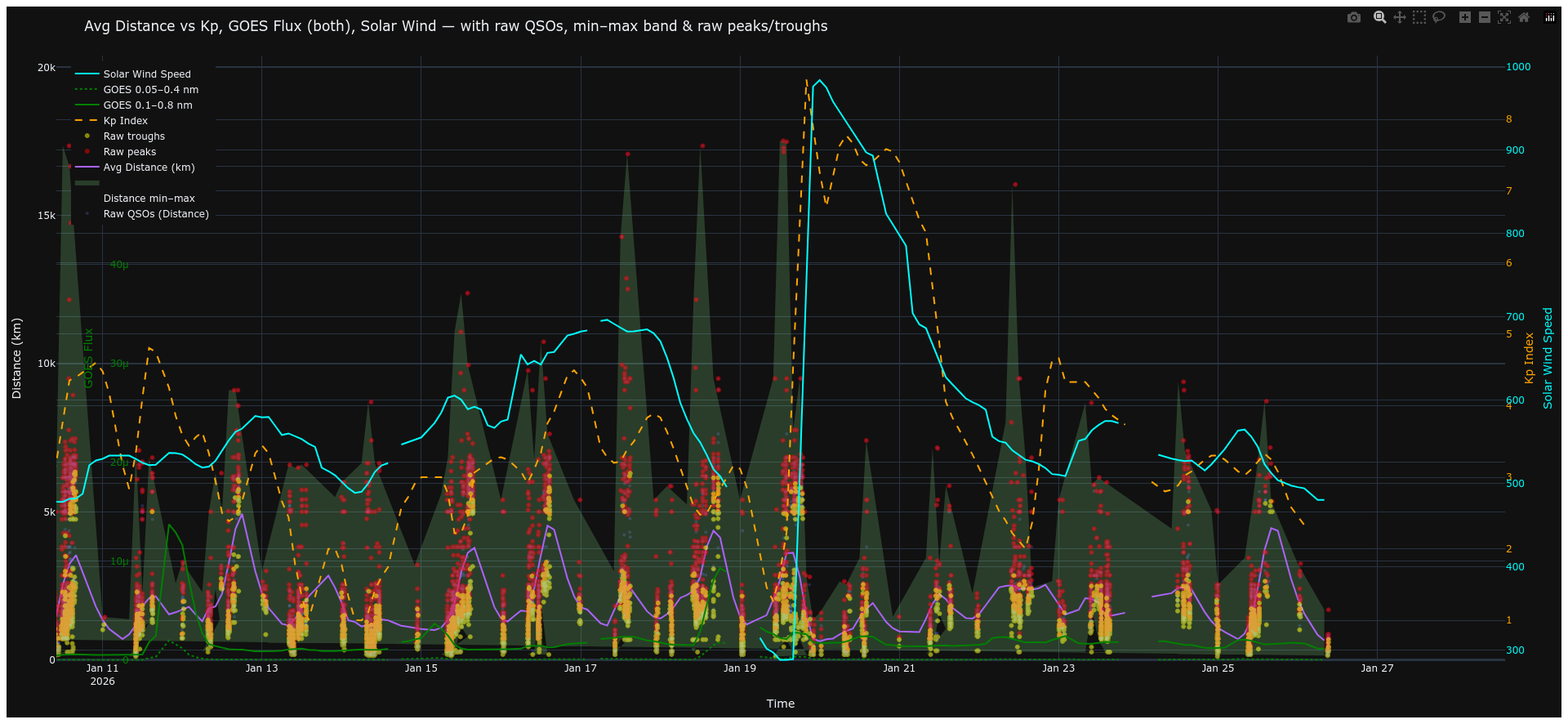Click the 'Jan 17' x-axis tick label
Viewport: 1568px width, 724px height.
(581, 668)
